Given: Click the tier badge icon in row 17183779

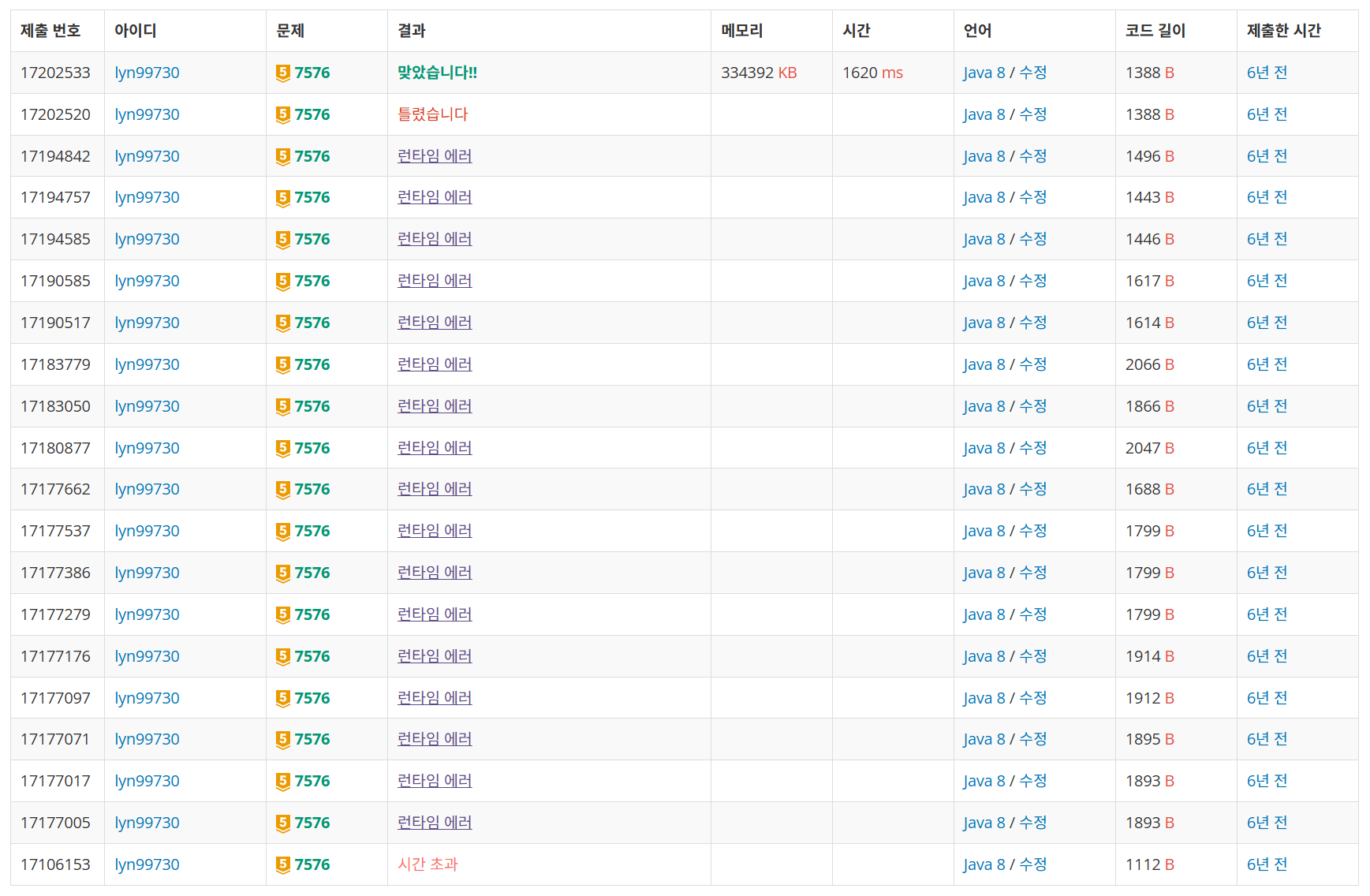Looking at the screenshot, I should click(x=283, y=365).
